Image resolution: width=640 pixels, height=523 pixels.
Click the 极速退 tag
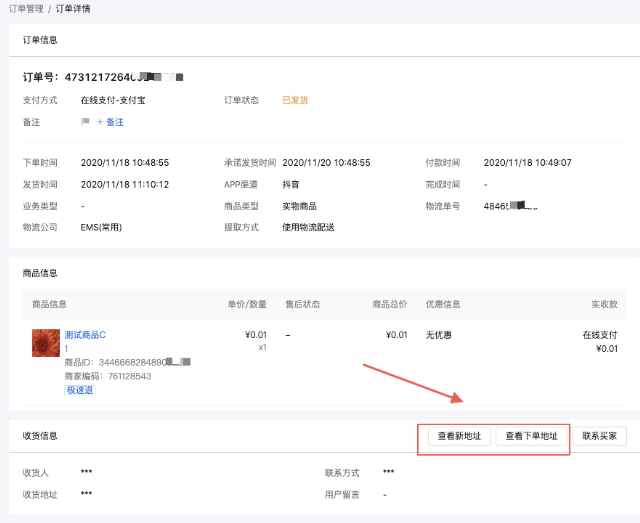click(80, 390)
